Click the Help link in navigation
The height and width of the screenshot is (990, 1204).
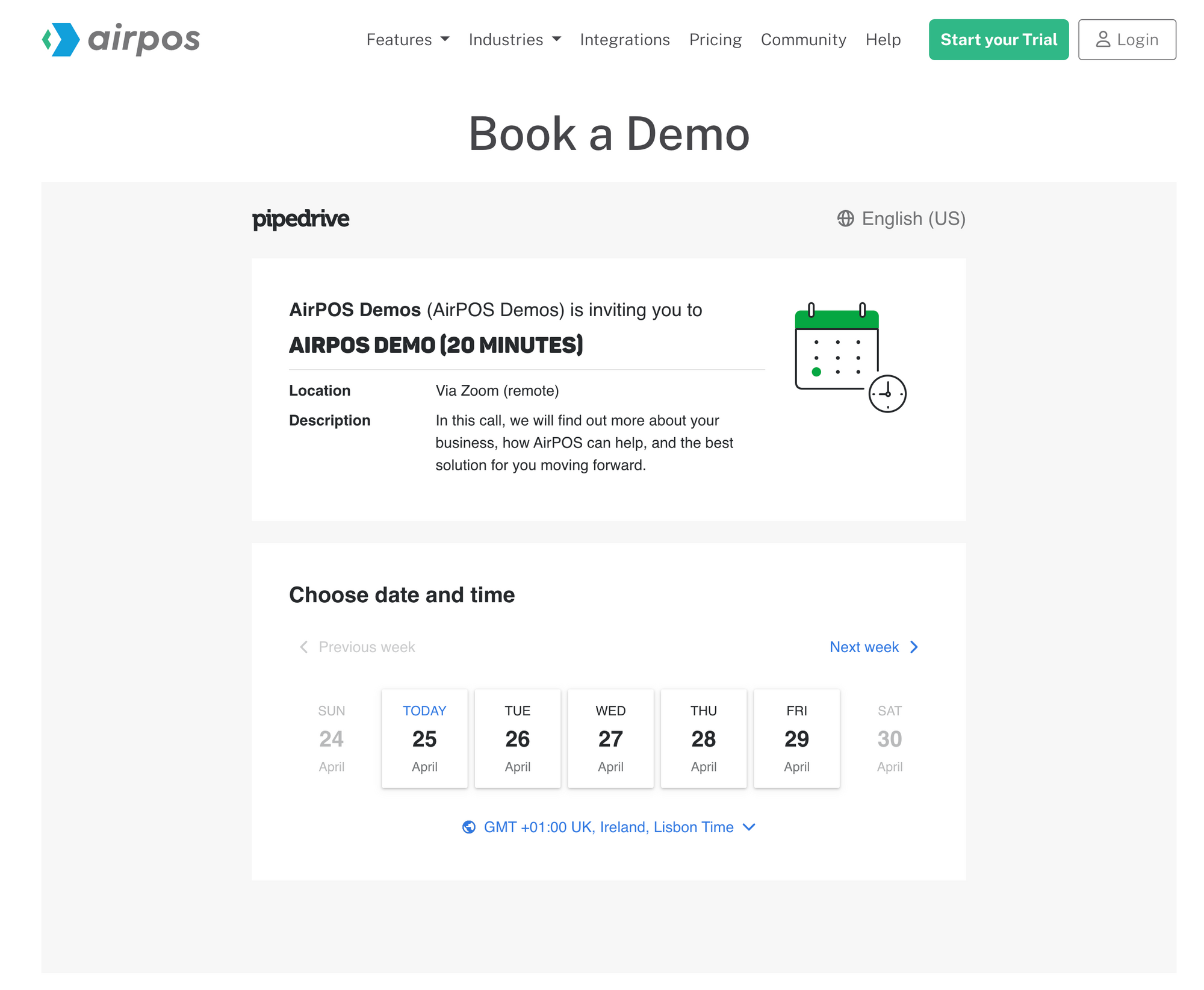tap(883, 40)
